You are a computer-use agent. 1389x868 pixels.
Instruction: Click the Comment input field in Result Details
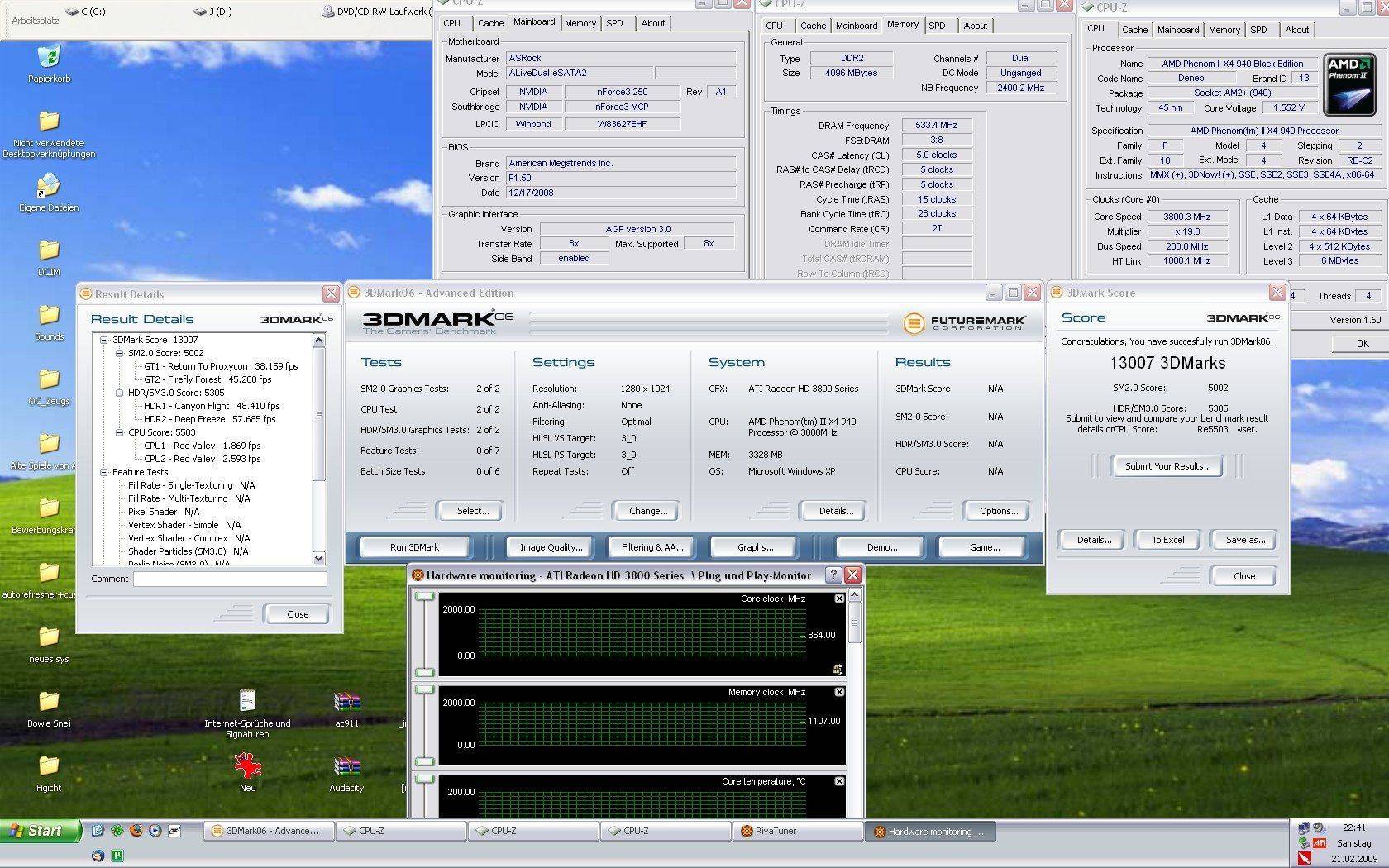pos(230,579)
